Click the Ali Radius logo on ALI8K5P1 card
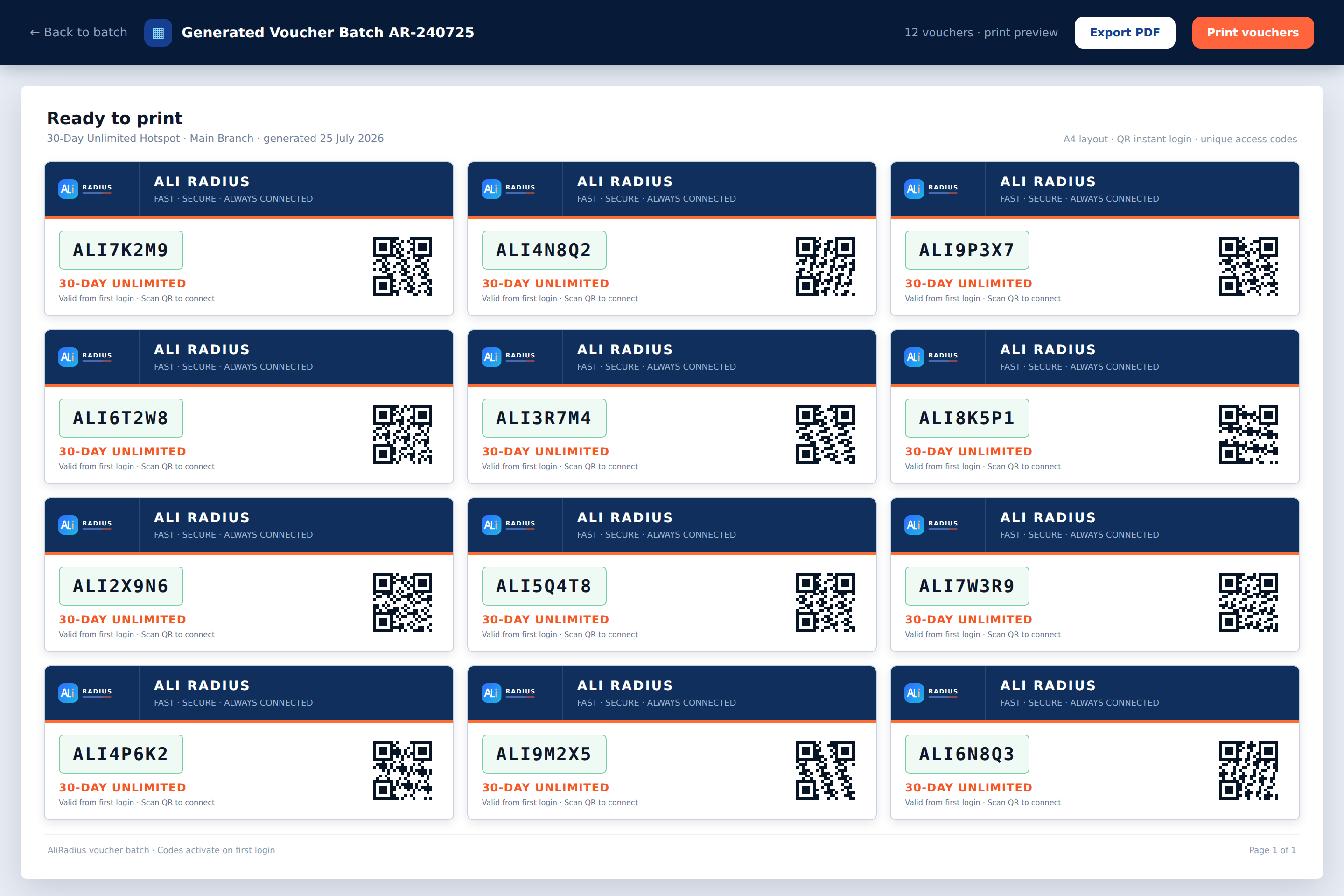 pos(931,357)
